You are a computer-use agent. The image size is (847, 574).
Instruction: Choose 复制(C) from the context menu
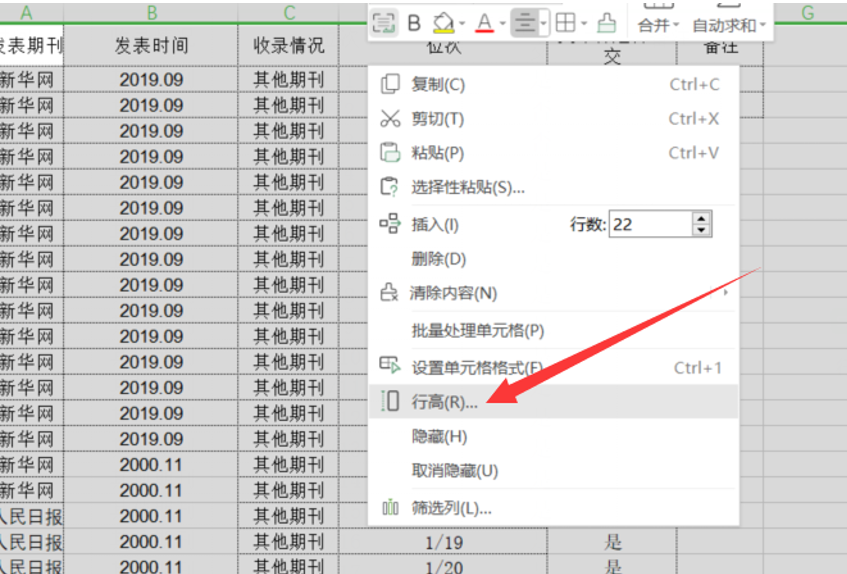pos(553,84)
